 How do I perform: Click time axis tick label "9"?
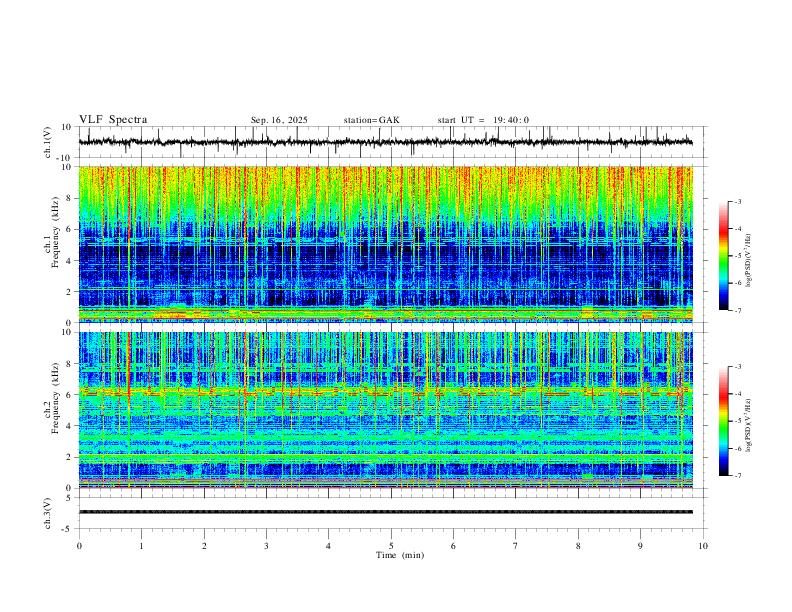640,546
